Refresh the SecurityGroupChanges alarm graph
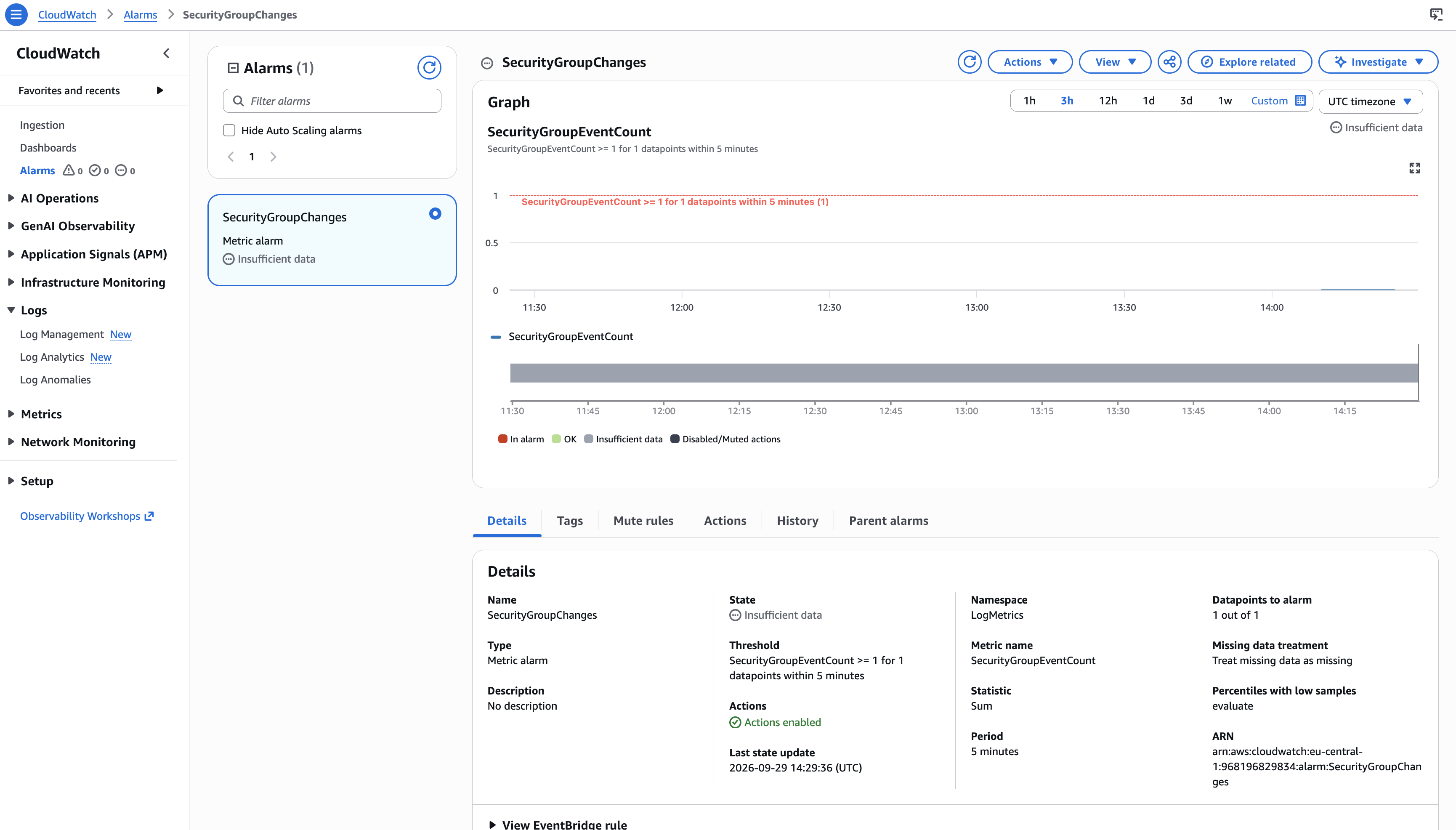 click(x=970, y=62)
